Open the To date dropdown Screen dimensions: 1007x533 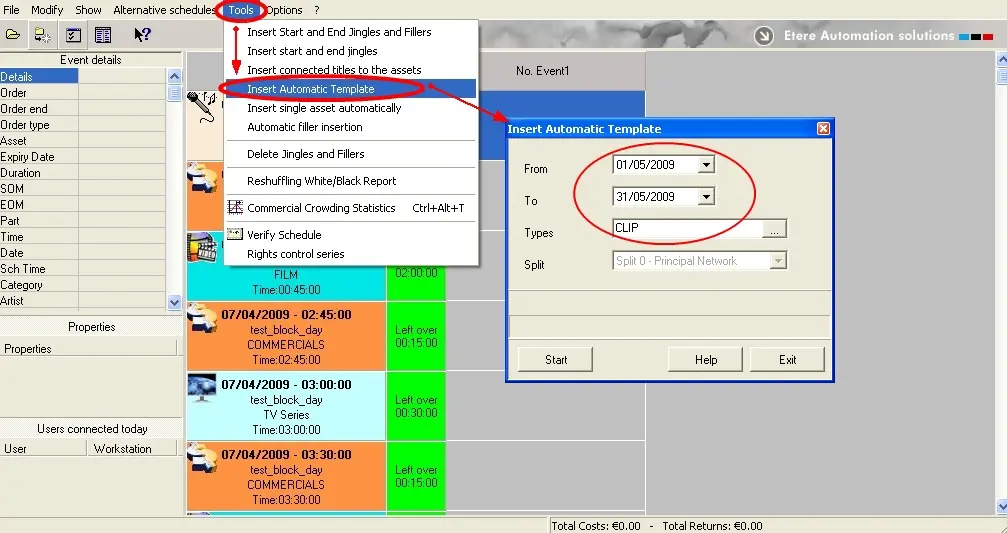pos(706,197)
